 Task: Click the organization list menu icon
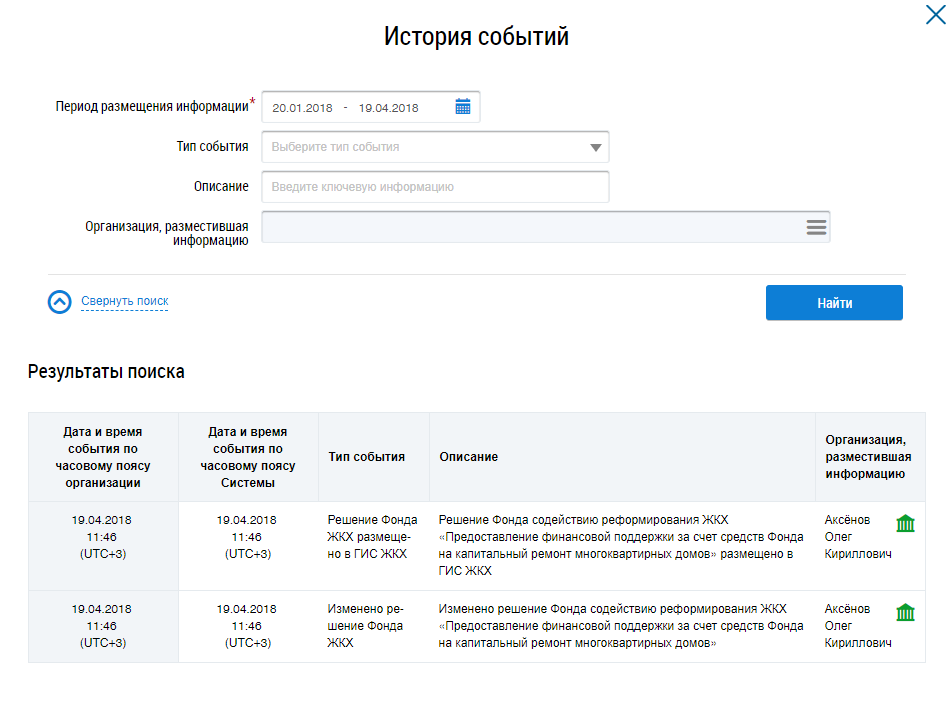[816, 227]
